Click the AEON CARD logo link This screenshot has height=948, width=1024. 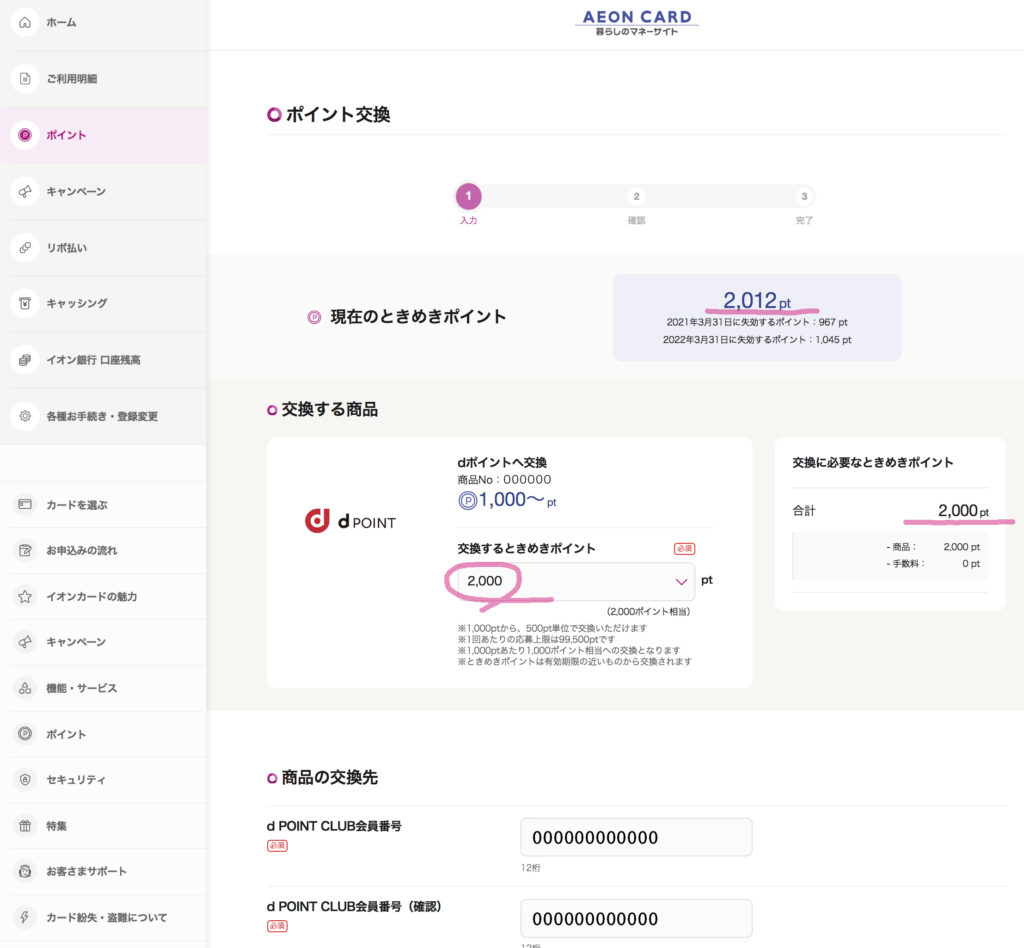pyautogui.click(x=637, y=22)
